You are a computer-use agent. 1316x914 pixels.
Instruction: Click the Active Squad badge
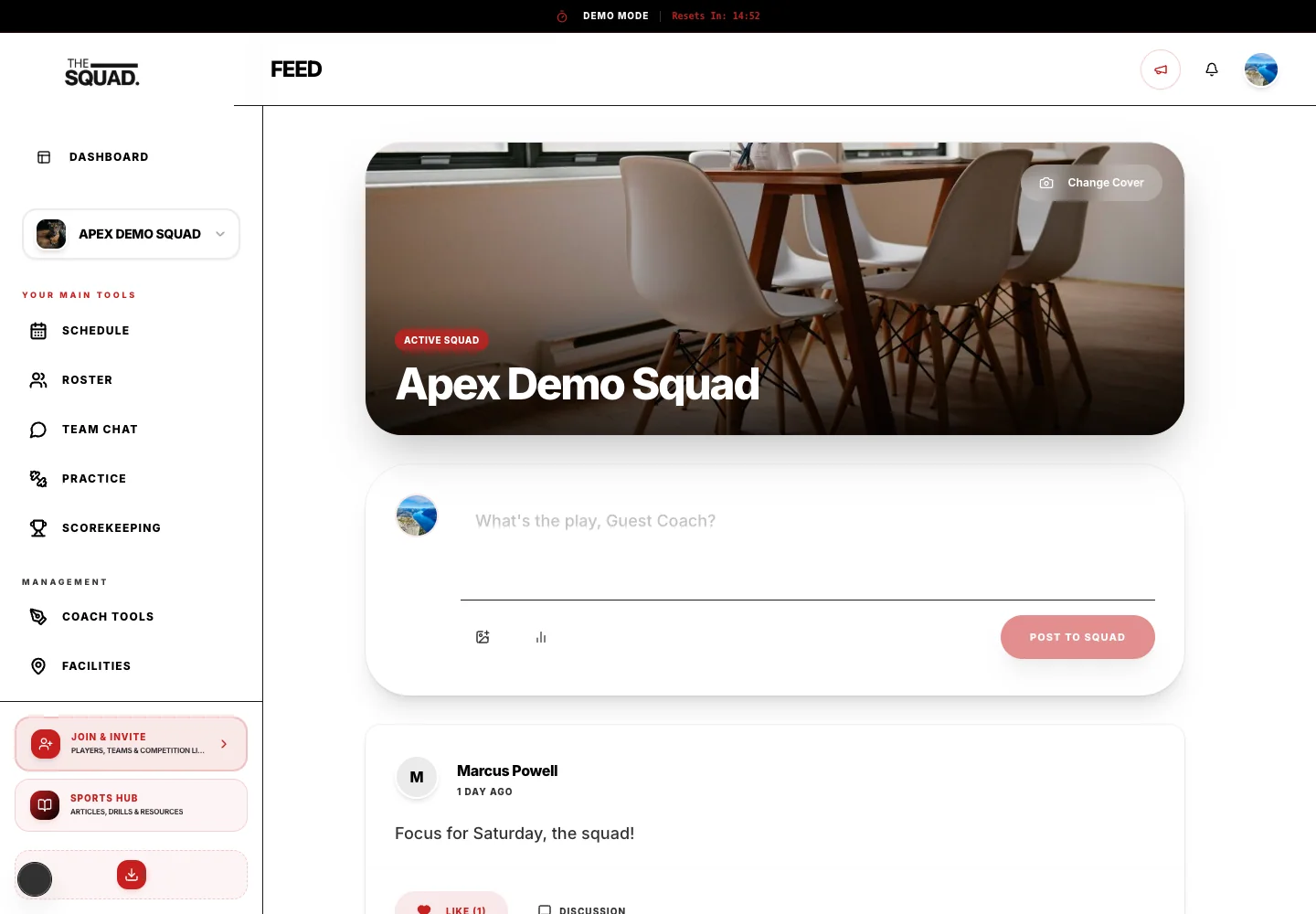tap(441, 340)
